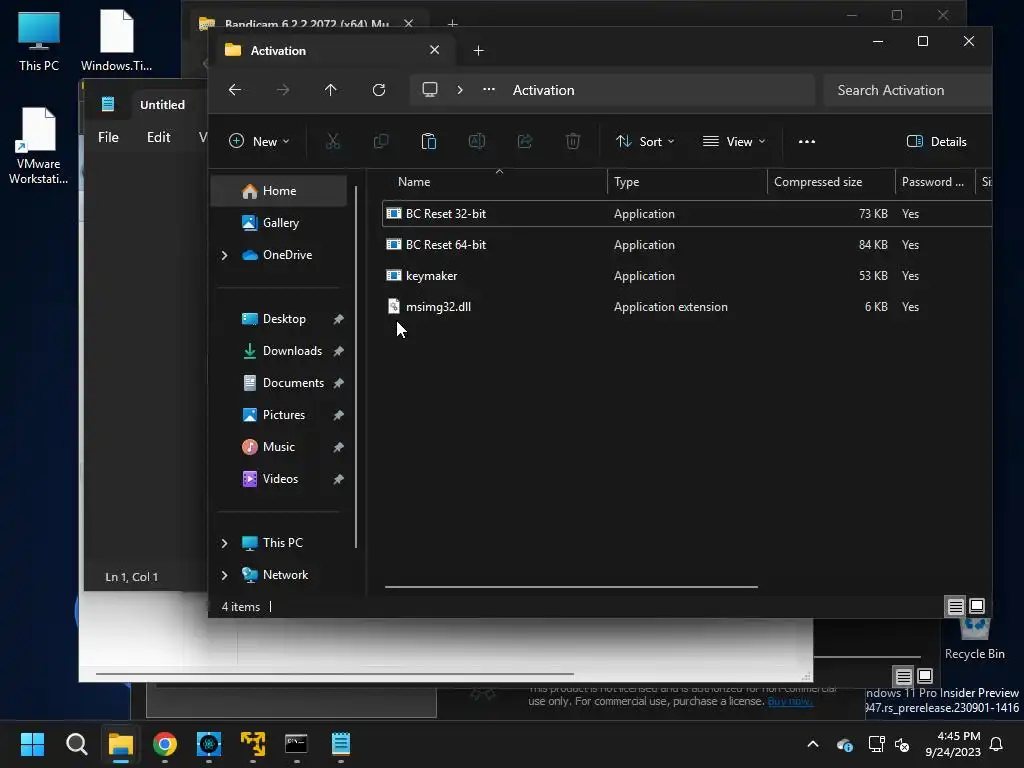
Task: Switch to large thumbnails view in Activation window
Action: (977, 607)
